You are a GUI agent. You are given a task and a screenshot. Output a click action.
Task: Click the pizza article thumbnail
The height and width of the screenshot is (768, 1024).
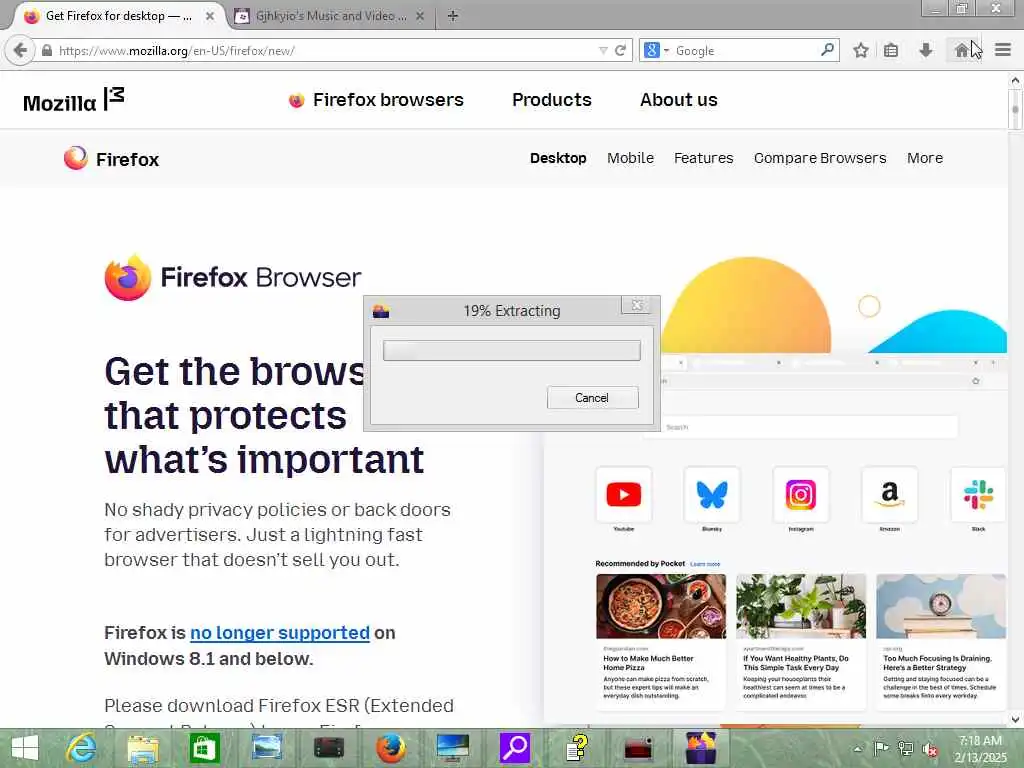click(x=661, y=606)
